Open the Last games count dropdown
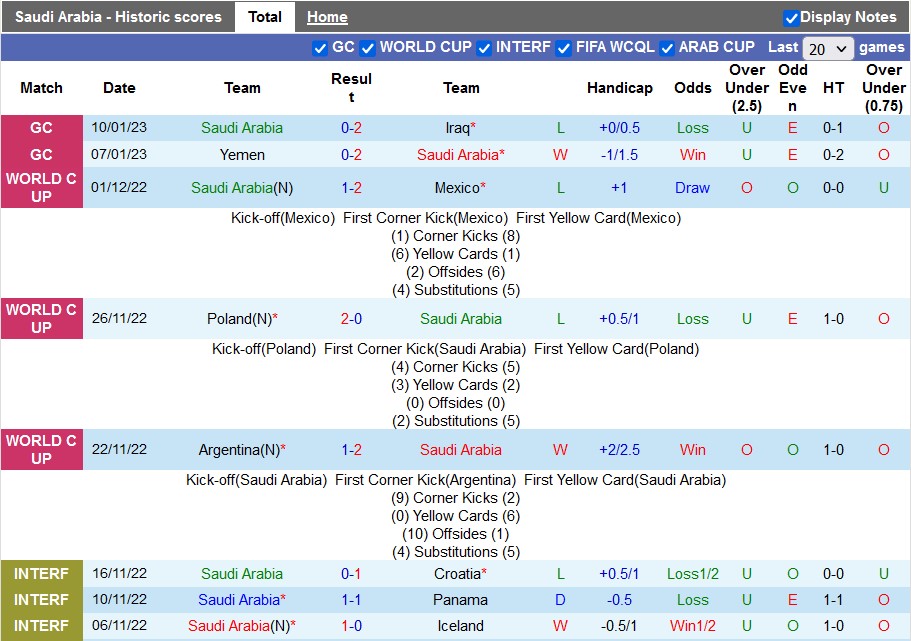The width and height of the screenshot is (911, 641). [x=829, y=48]
